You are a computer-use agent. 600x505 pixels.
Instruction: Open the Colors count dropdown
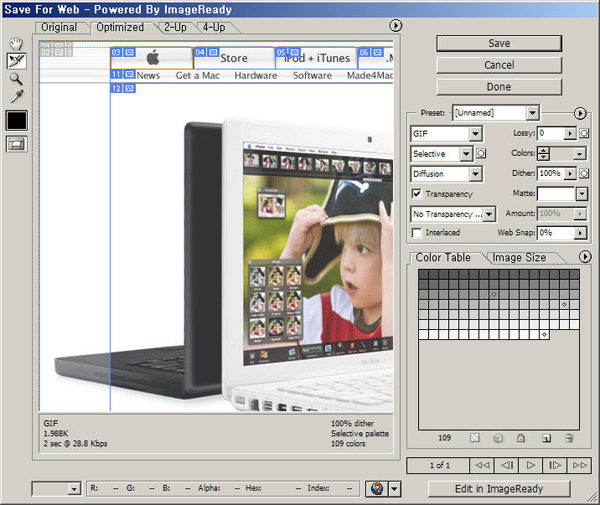coord(580,154)
